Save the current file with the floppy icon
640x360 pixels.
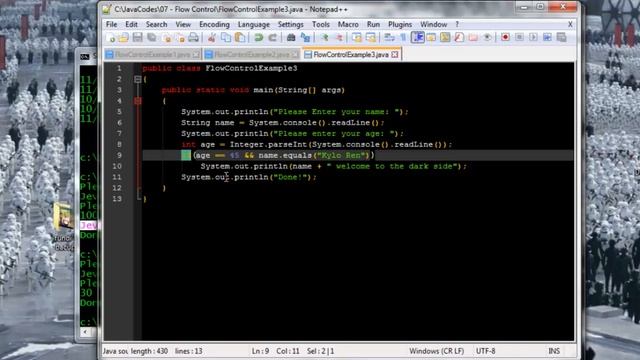(x=138, y=38)
